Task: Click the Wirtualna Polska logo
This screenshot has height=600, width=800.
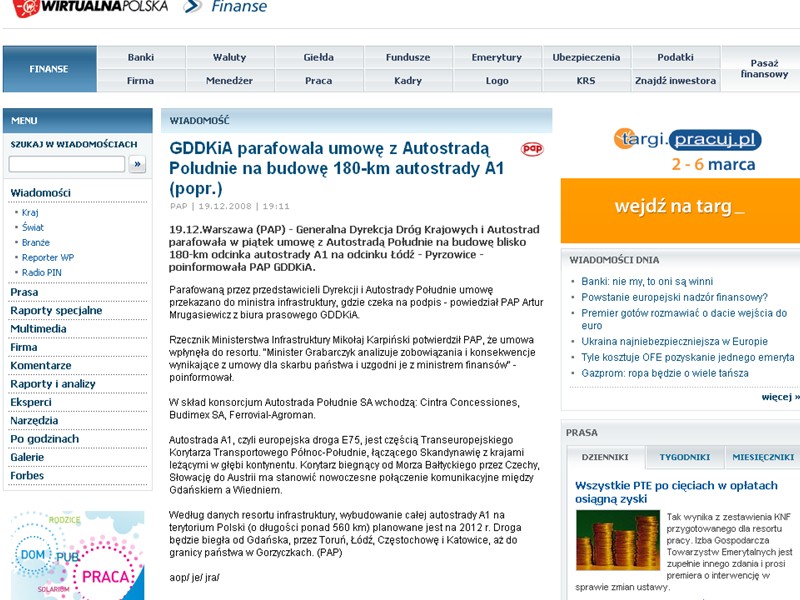Action: click(x=90, y=7)
